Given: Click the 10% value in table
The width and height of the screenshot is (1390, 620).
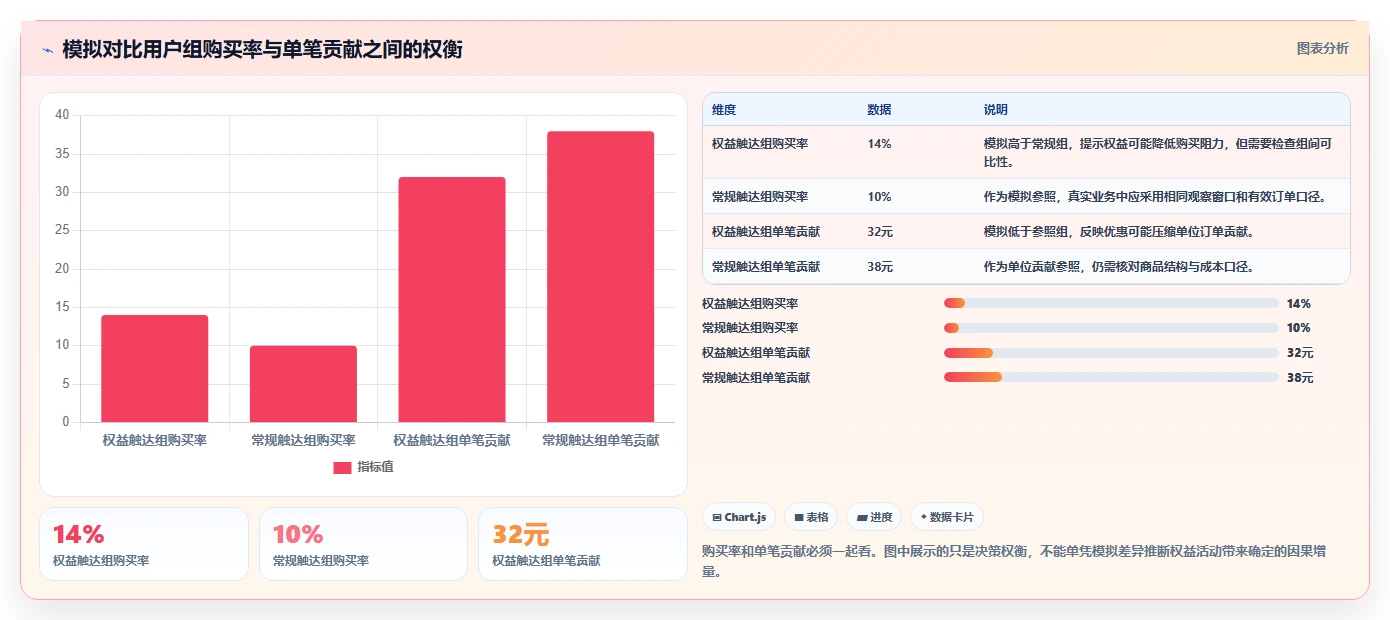Looking at the screenshot, I should (879, 197).
